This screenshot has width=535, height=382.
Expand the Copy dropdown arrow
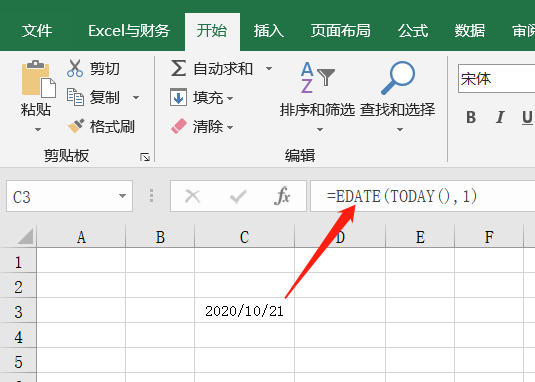[136, 98]
